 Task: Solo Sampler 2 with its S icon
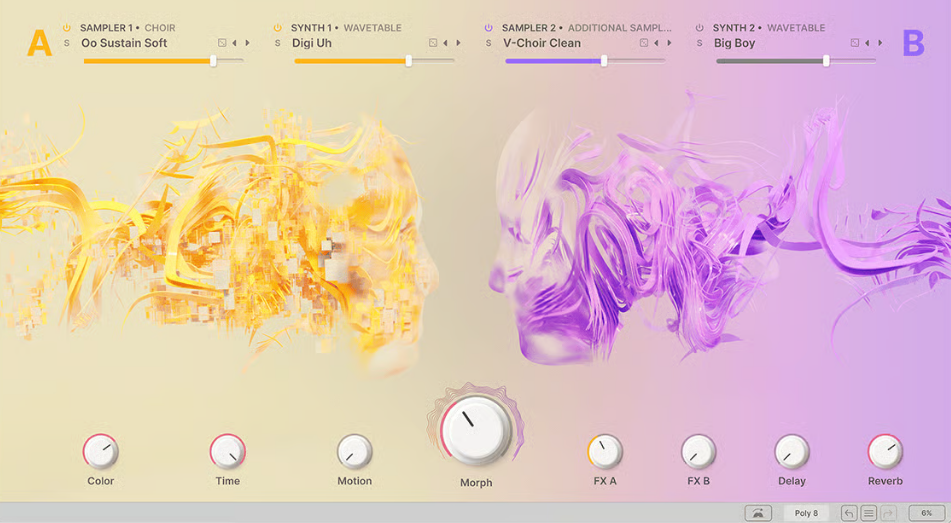489,43
